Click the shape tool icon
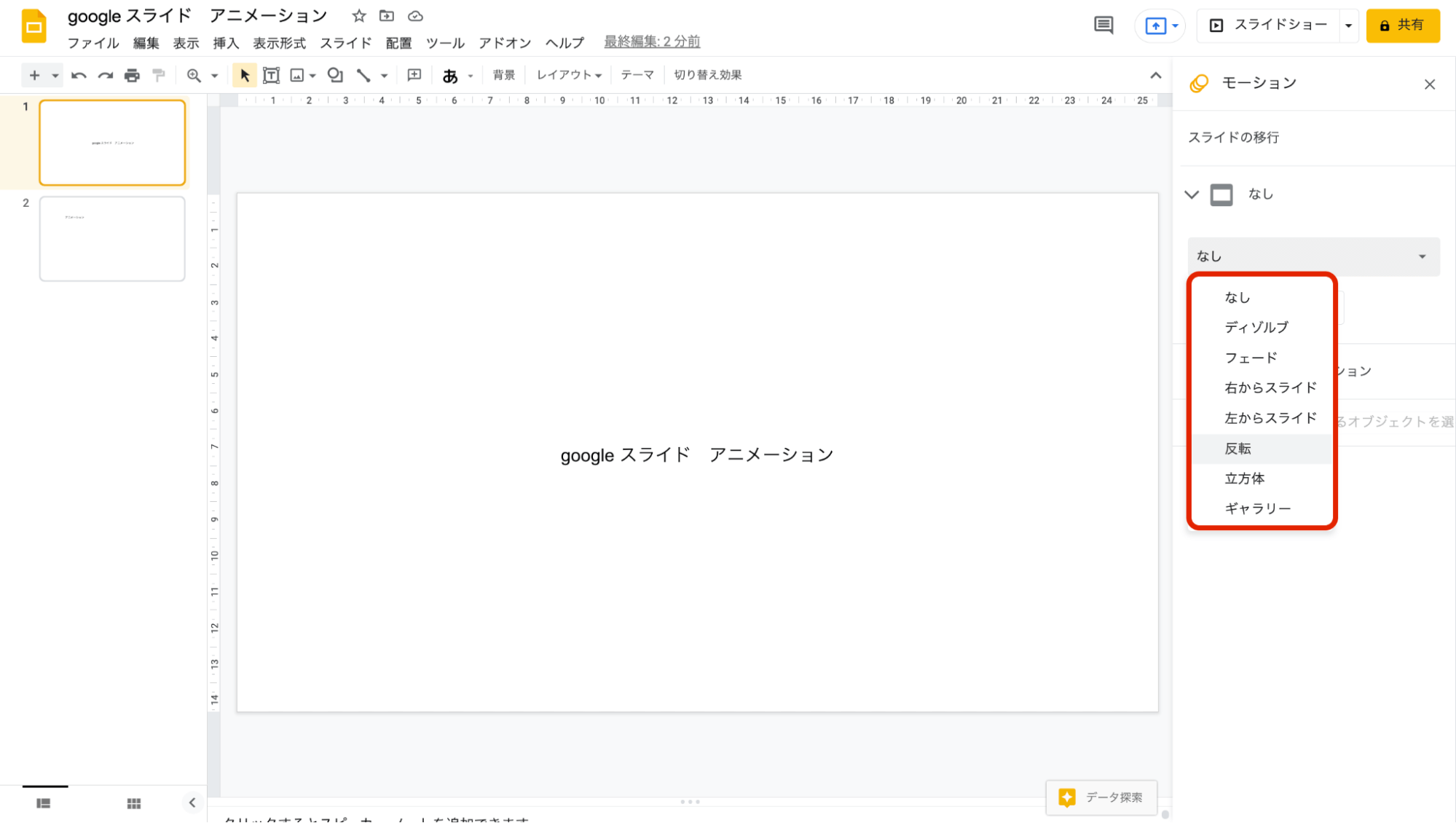Image resolution: width=1456 pixels, height=823 pixels. (x=335, y=75)
